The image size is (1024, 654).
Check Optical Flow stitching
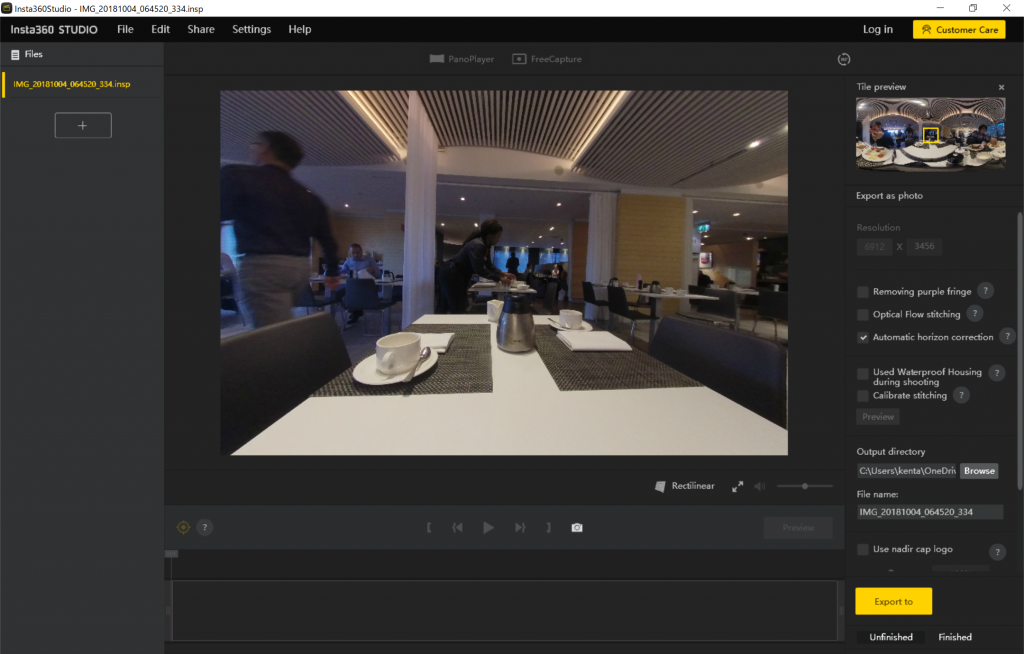coord(863,314)
